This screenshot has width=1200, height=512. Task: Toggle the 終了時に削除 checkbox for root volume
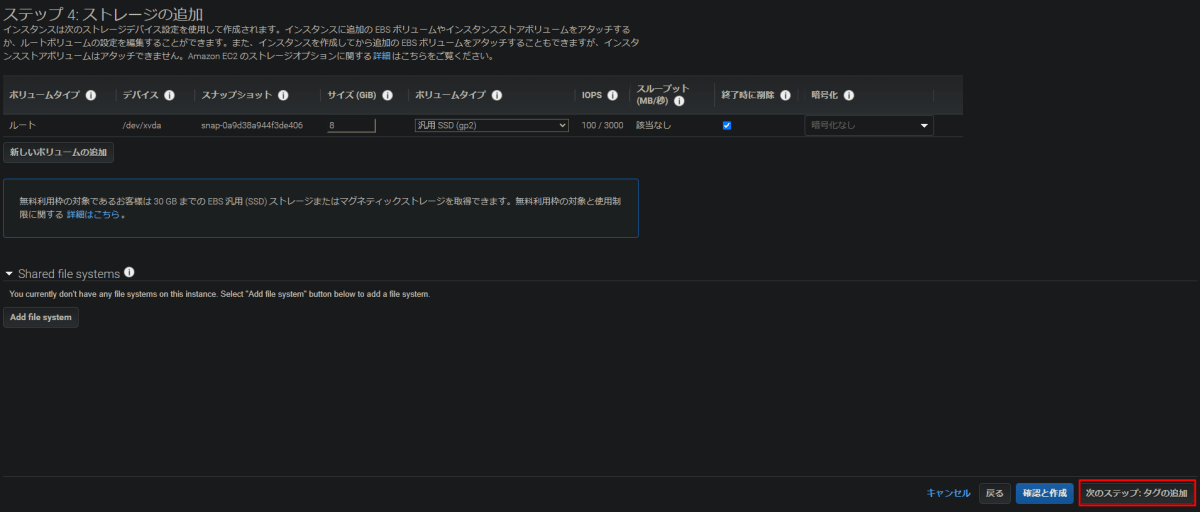(x=727, y=125)
